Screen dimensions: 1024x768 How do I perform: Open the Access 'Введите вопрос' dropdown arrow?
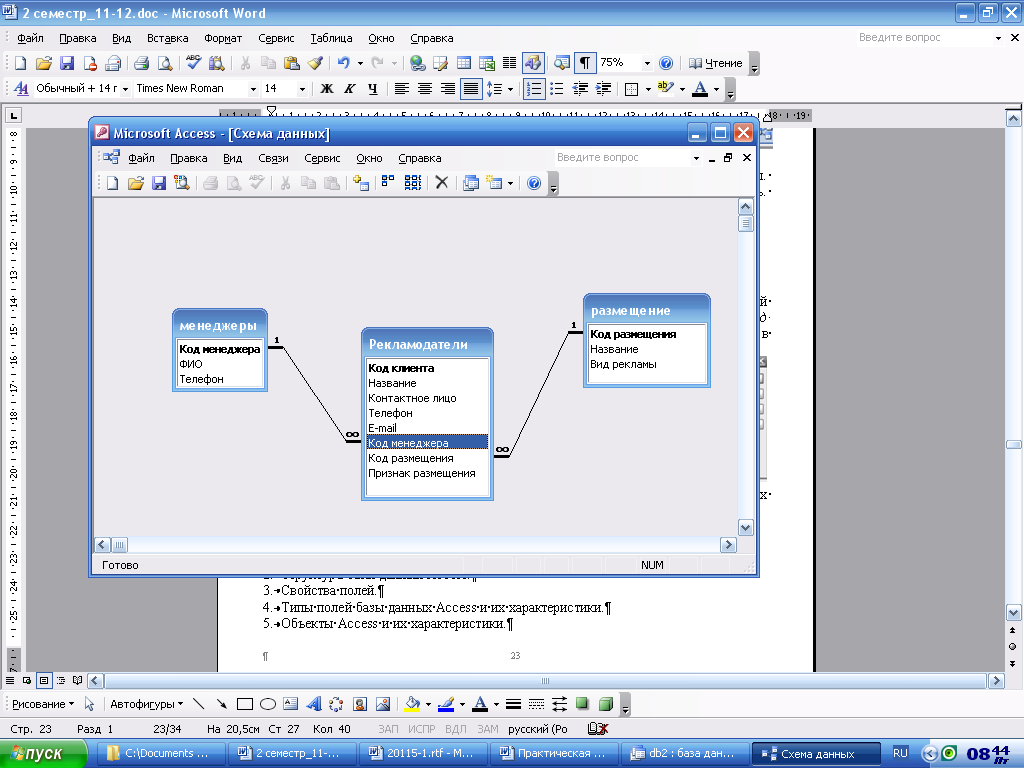click(696, 158)
